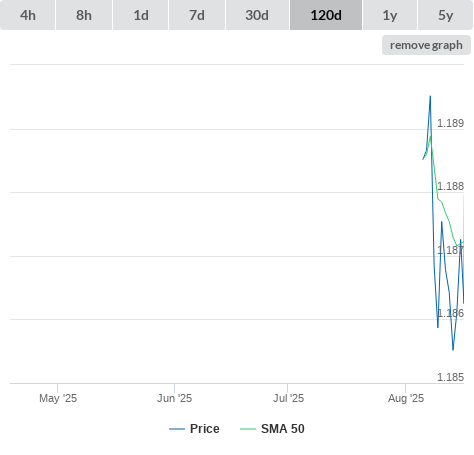Select the active 120d tab
Screen dimensions: 474x455
(x=326, y=15)
